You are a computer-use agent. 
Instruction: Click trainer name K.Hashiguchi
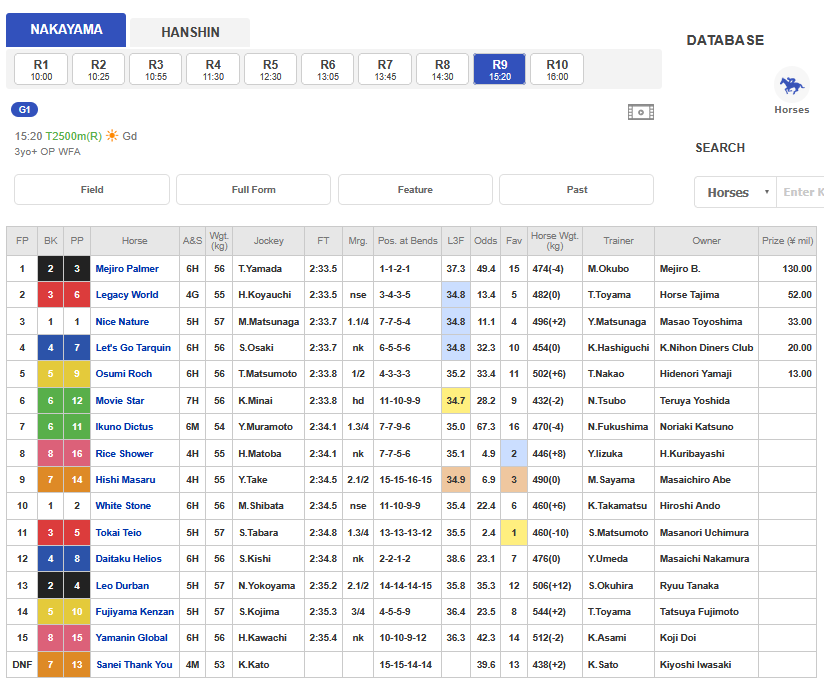pos(619,348)
